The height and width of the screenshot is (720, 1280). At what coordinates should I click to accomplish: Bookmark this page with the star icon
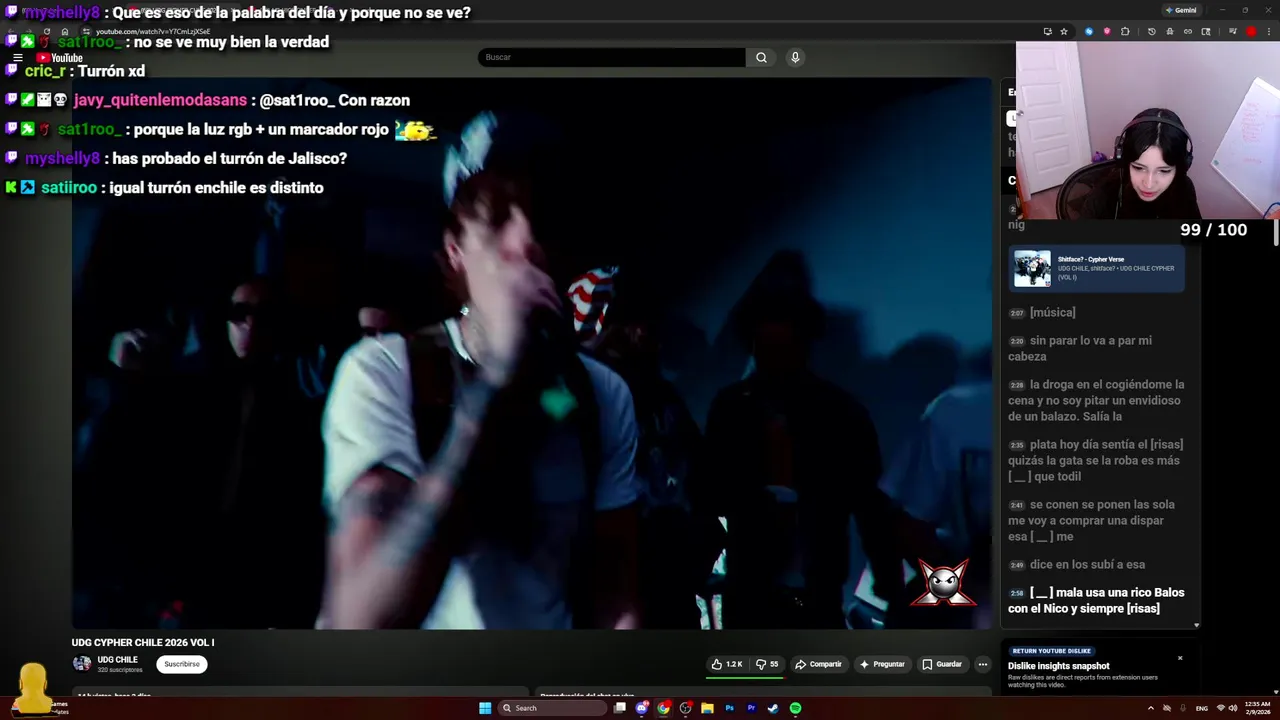pyautogui.click(x=1063, y=31)
